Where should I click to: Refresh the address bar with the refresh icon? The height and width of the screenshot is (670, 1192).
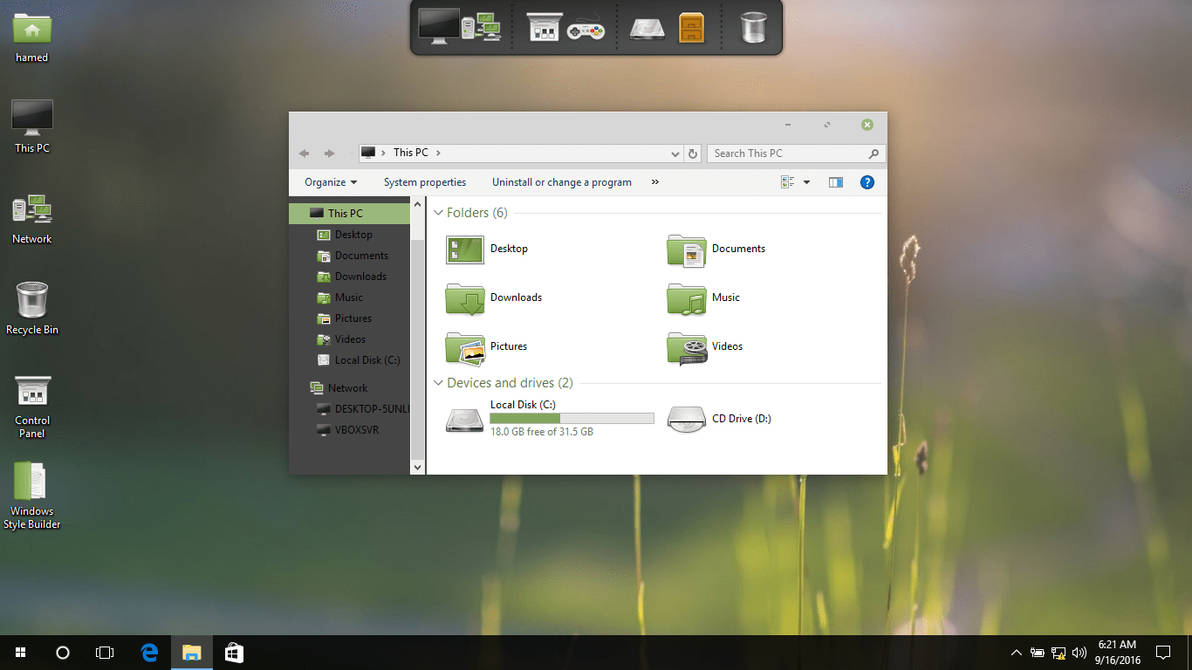(692, 152)
